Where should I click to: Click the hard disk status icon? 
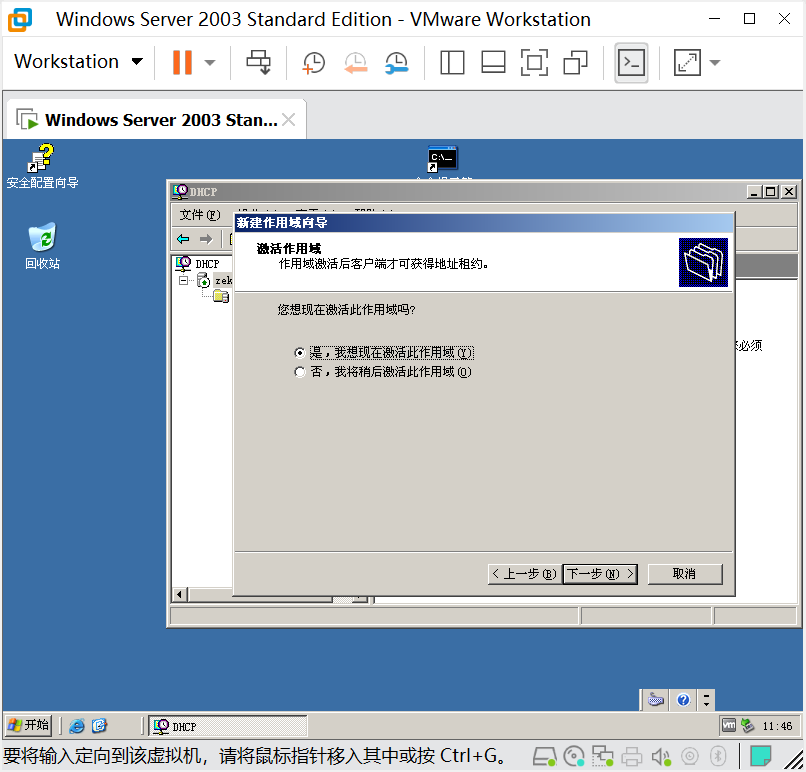(x=544, y=757)
